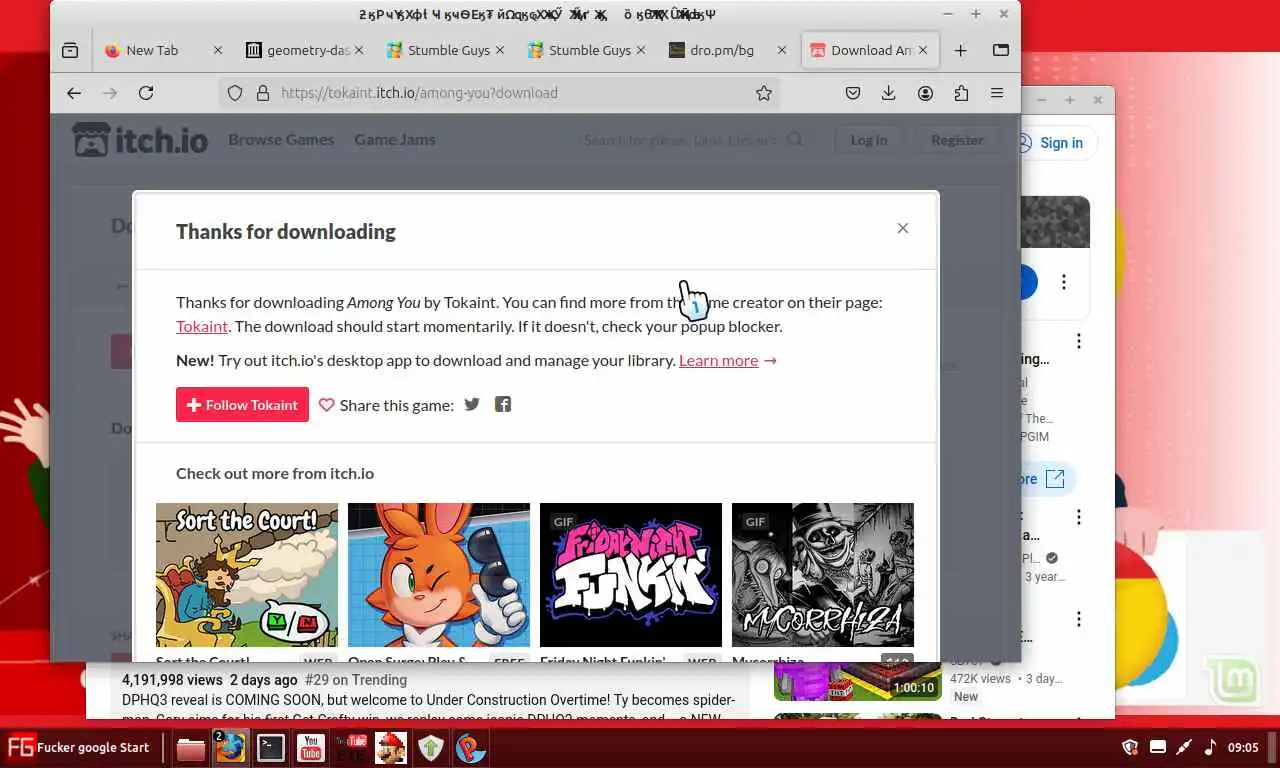Screen dimensions: 1280x768
Task: Click the music note tray icon
Action: click(1210, 747)
